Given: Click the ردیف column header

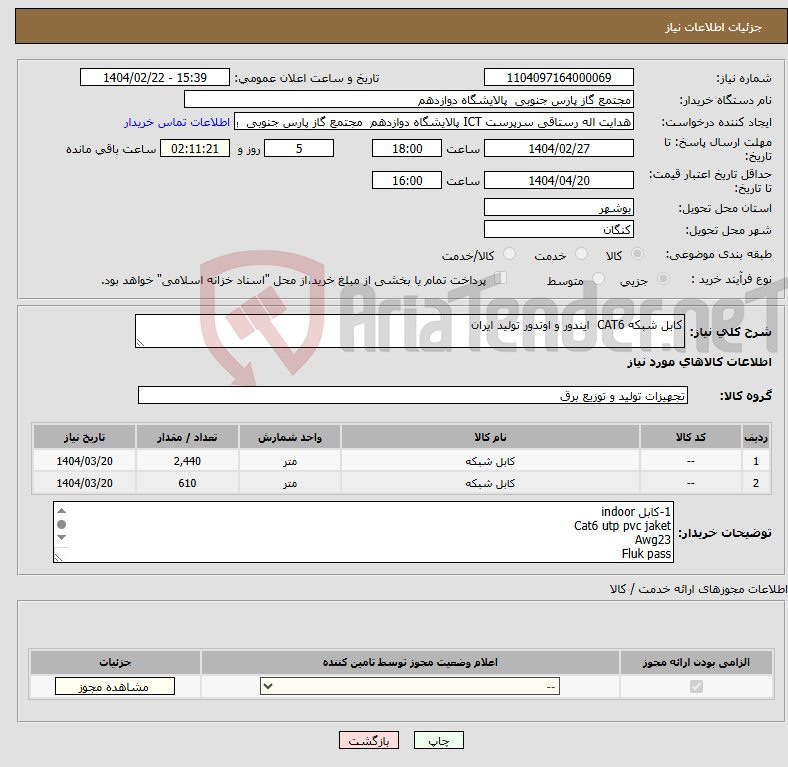Looking at the screenshot, I should pos(756,437).
